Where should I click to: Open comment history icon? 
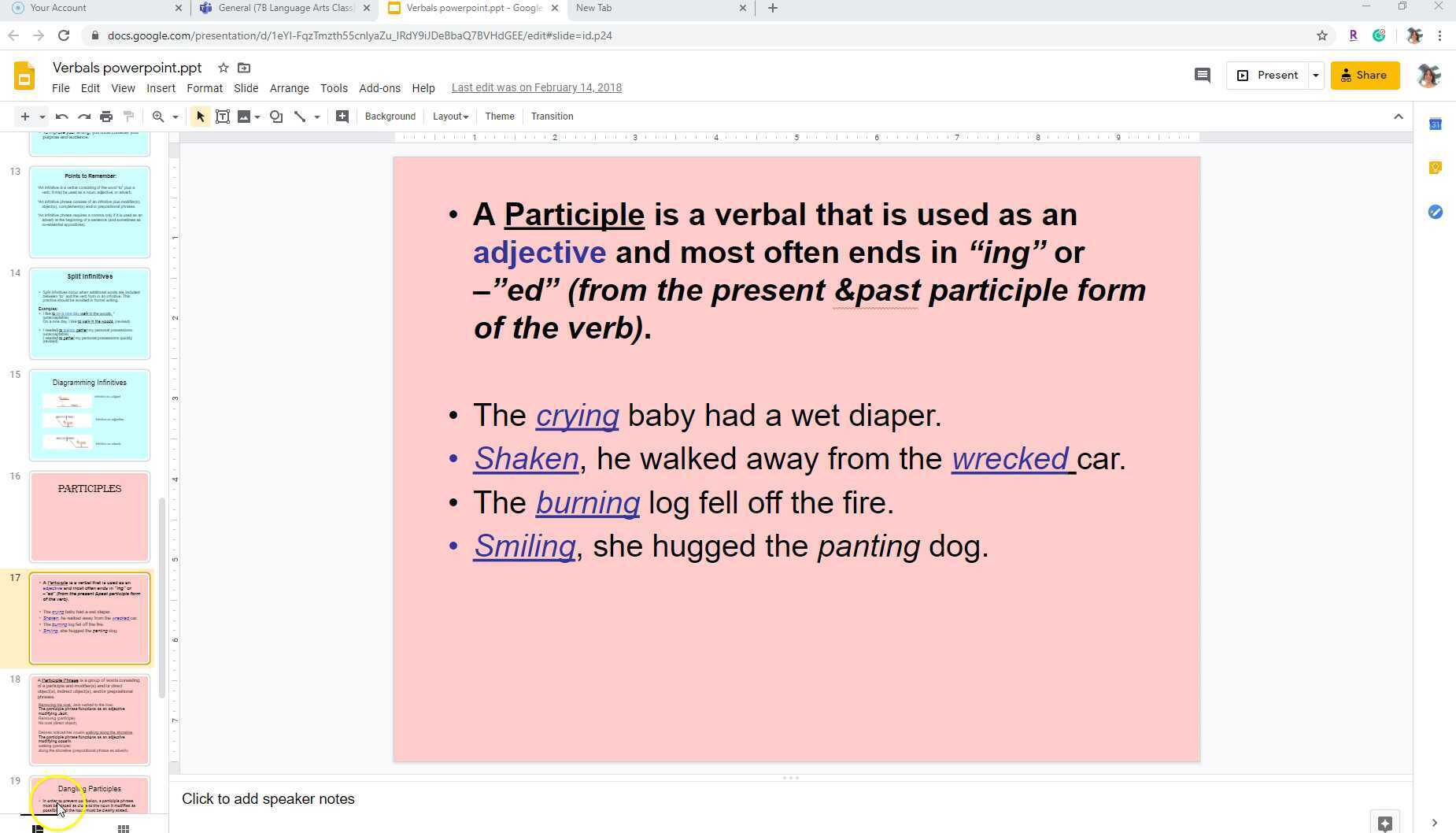coord(1202,76)
